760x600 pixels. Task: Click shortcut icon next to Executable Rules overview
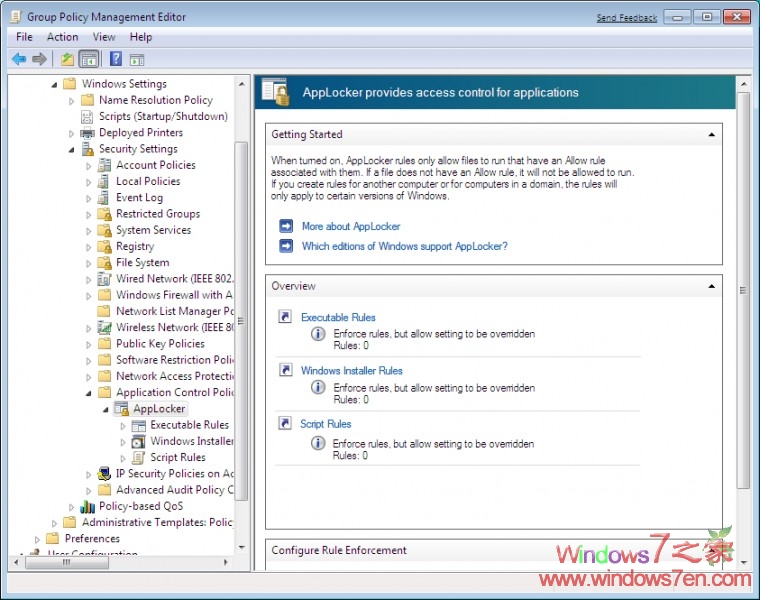click(285, 317)
